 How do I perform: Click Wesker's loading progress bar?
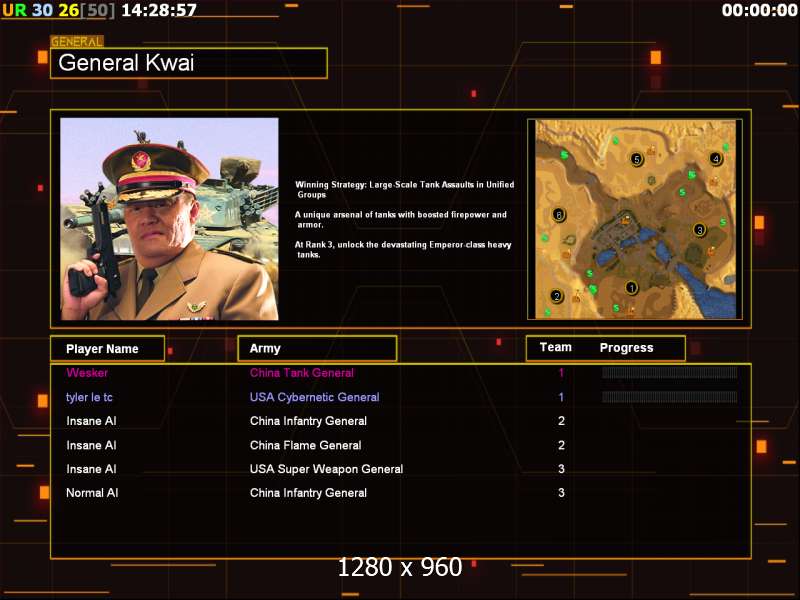coord(669,372)
